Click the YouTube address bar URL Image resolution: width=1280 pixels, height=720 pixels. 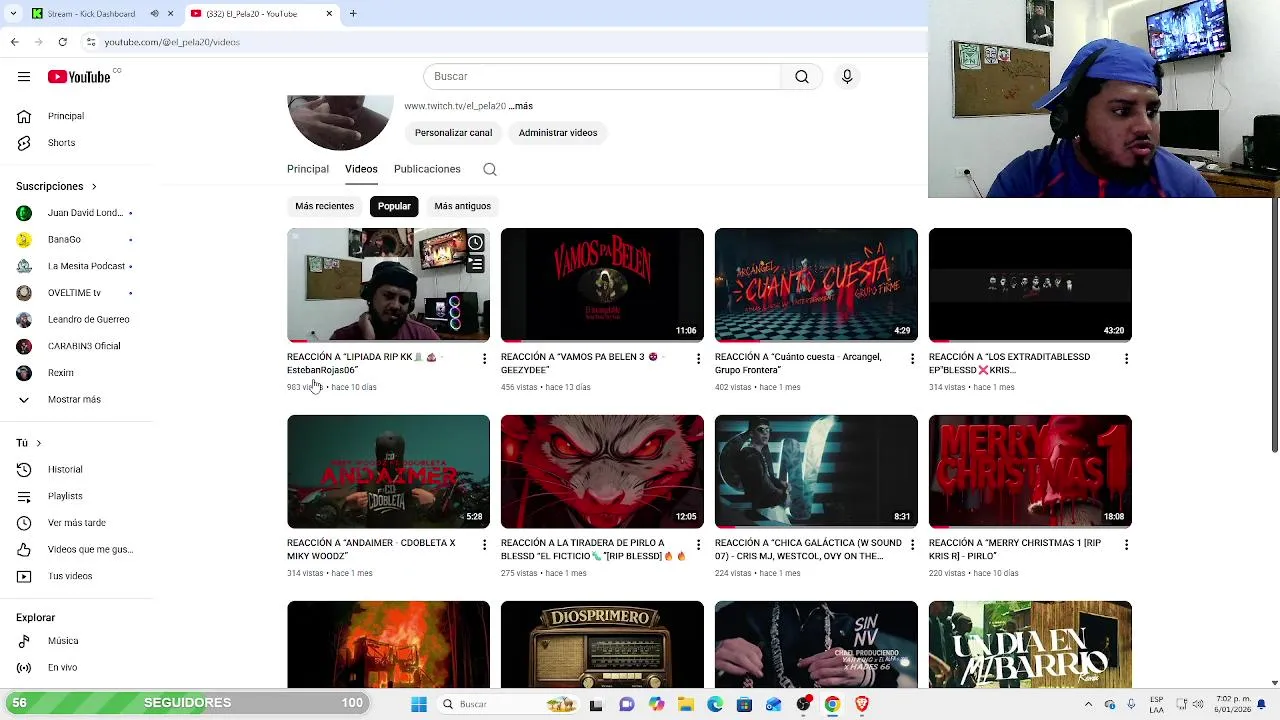point(172,42)
